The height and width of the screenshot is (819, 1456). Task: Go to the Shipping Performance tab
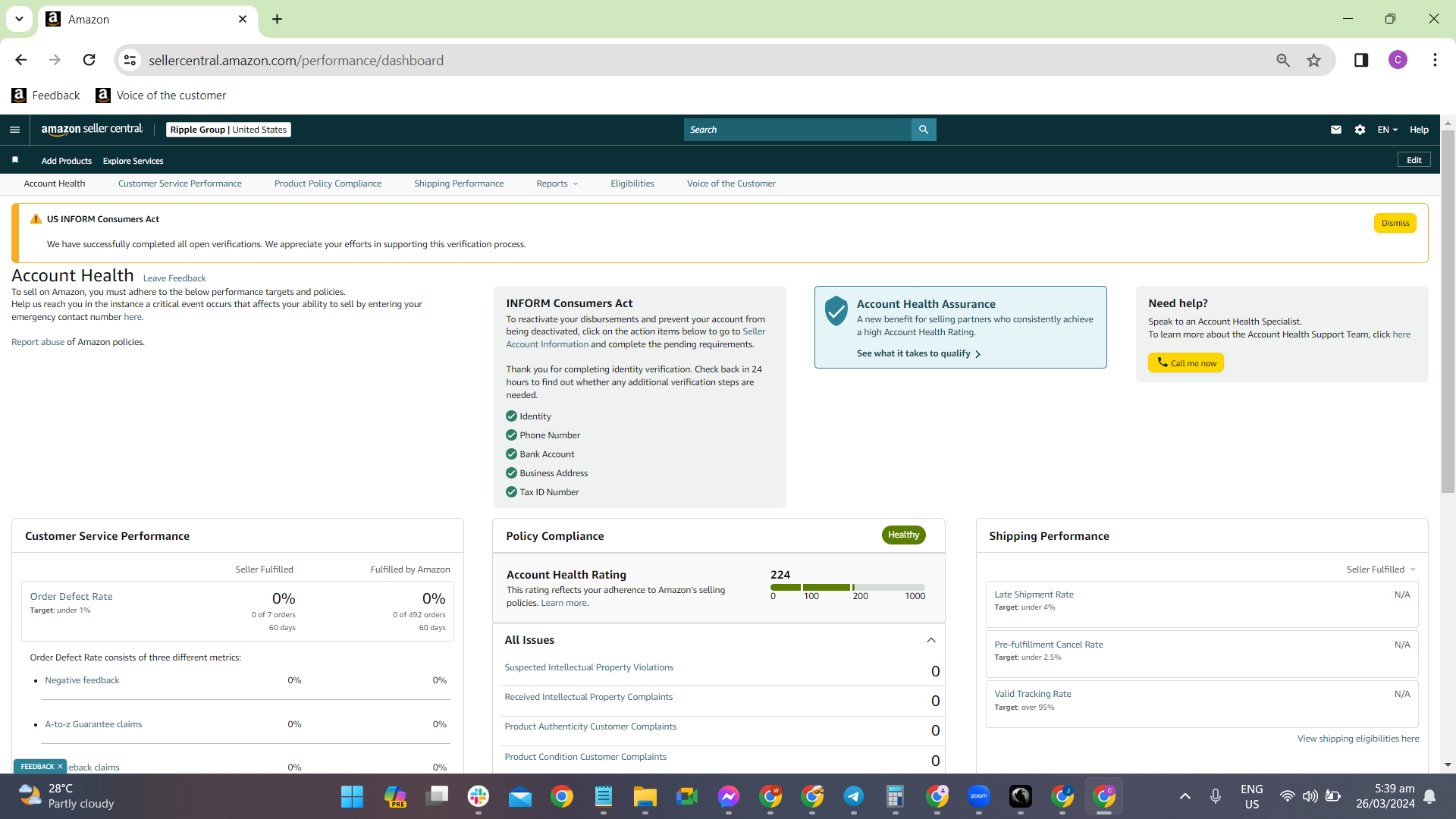tap(459, 184)
